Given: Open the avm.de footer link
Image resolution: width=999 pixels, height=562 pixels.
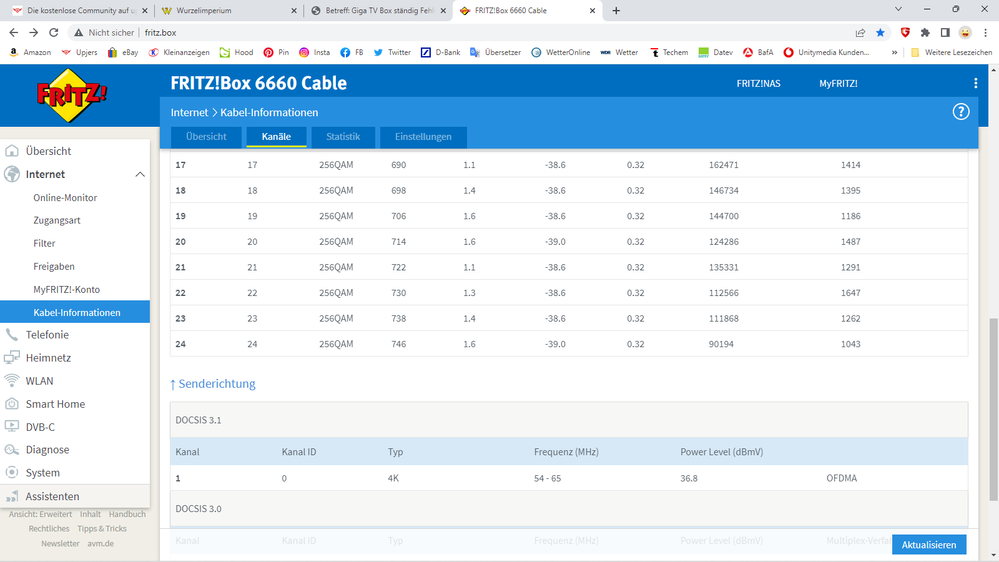Looking at the screenshot, I should [x=100, y=544].
